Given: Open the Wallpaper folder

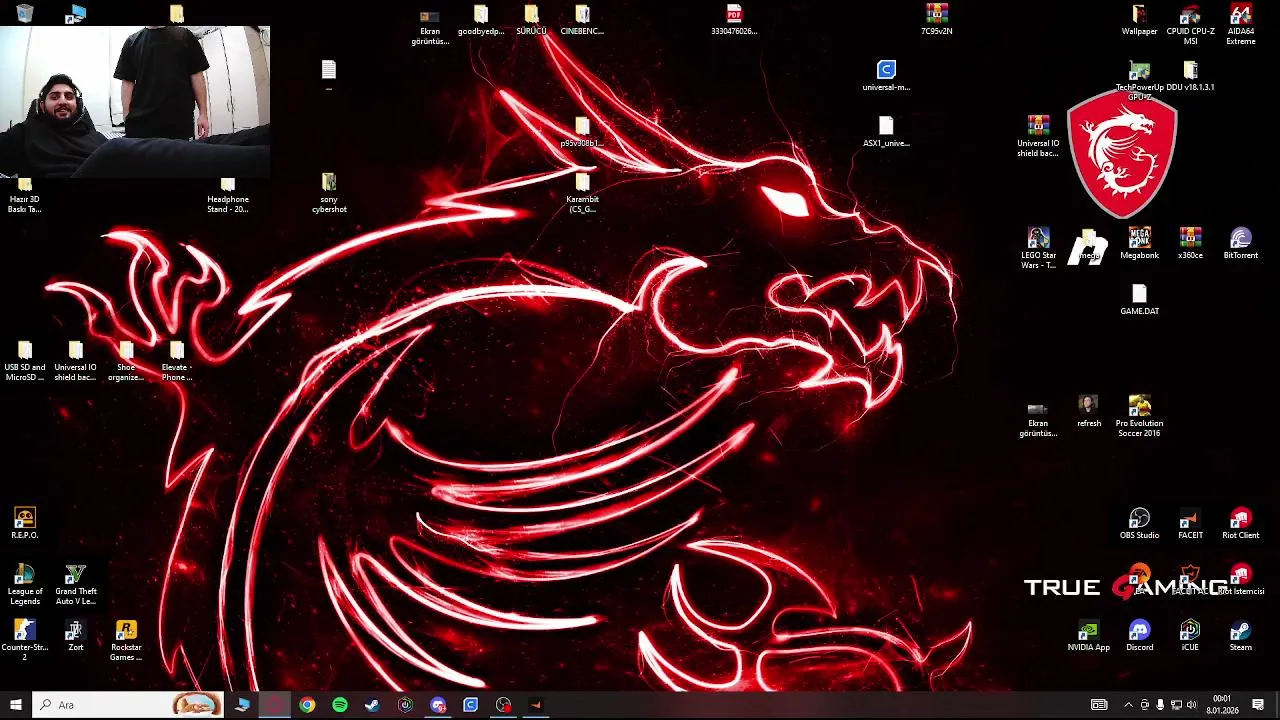Looking at the screenshot, I should (1139, 20).
